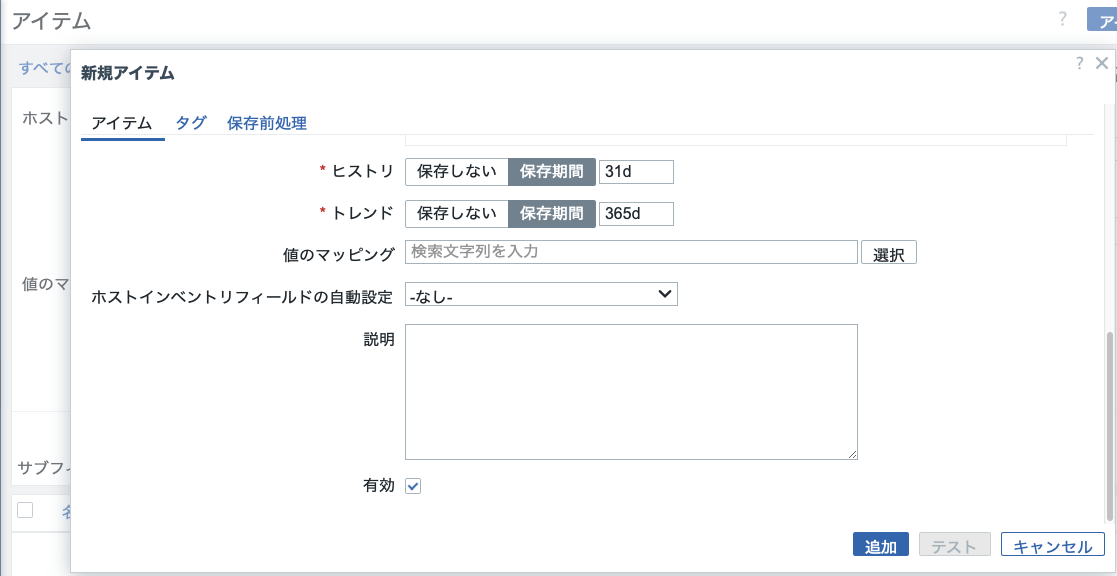1117x576 pixels.
Task: Click inside the 説明 text area
Action: click(x=630, y=390)
